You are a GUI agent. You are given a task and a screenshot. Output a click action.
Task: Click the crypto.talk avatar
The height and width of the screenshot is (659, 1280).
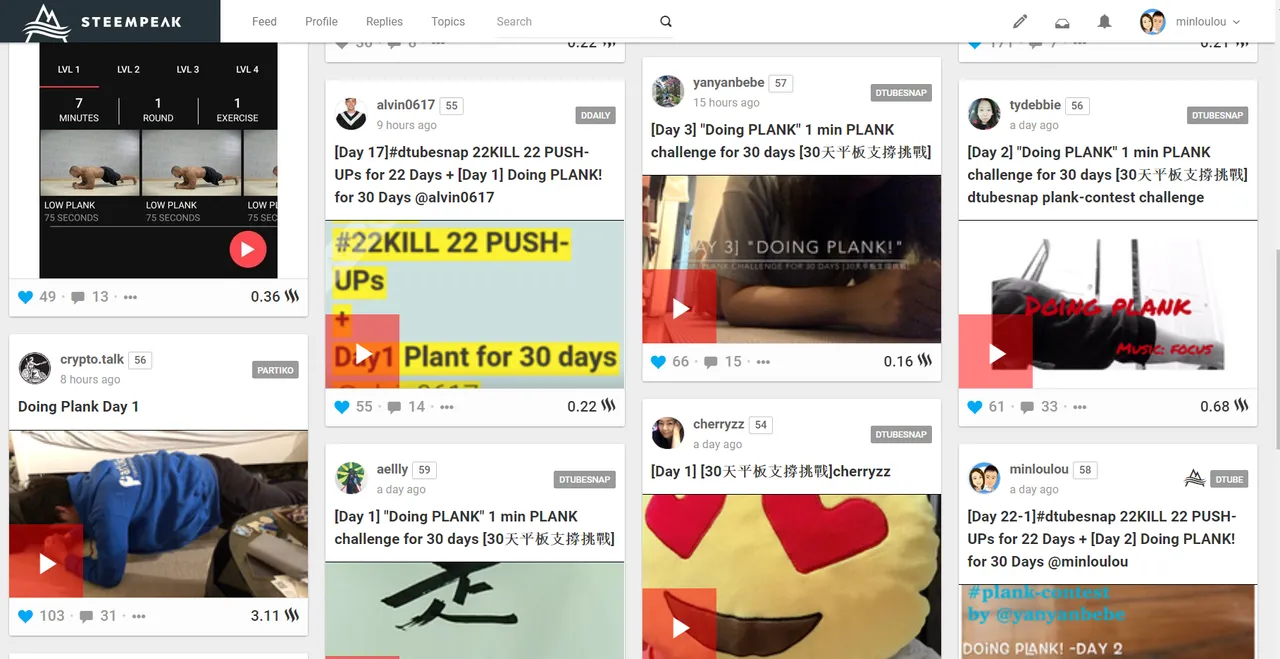pos(35,368)
